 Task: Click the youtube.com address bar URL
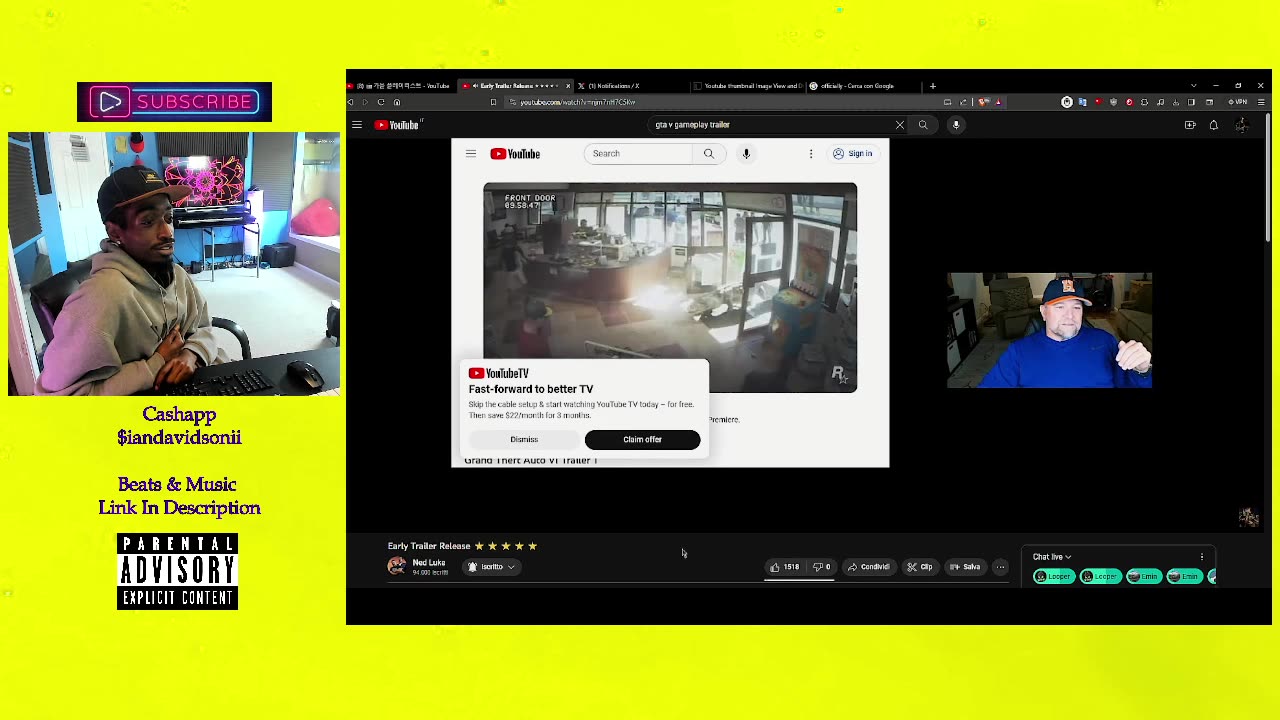(x=577, y=102)
